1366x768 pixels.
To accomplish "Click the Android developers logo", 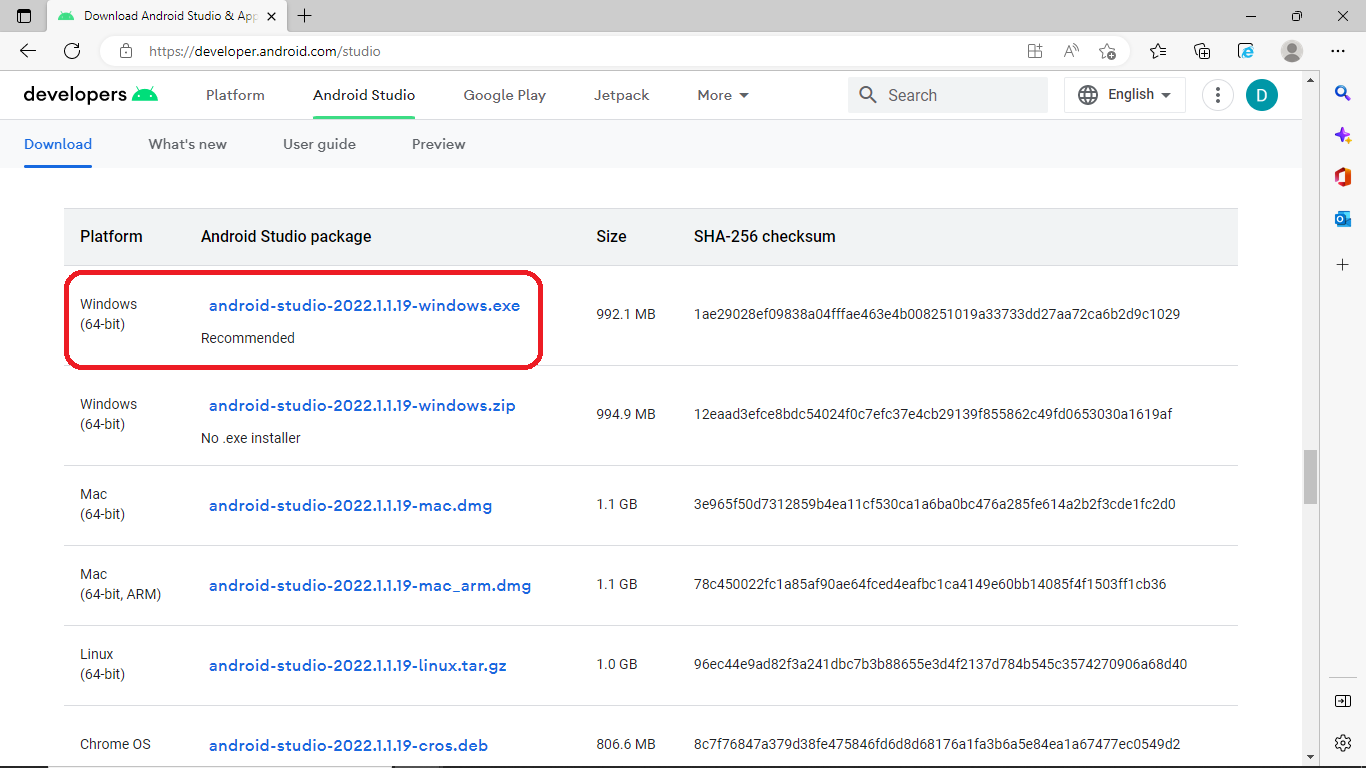I will tap(91, 95).
